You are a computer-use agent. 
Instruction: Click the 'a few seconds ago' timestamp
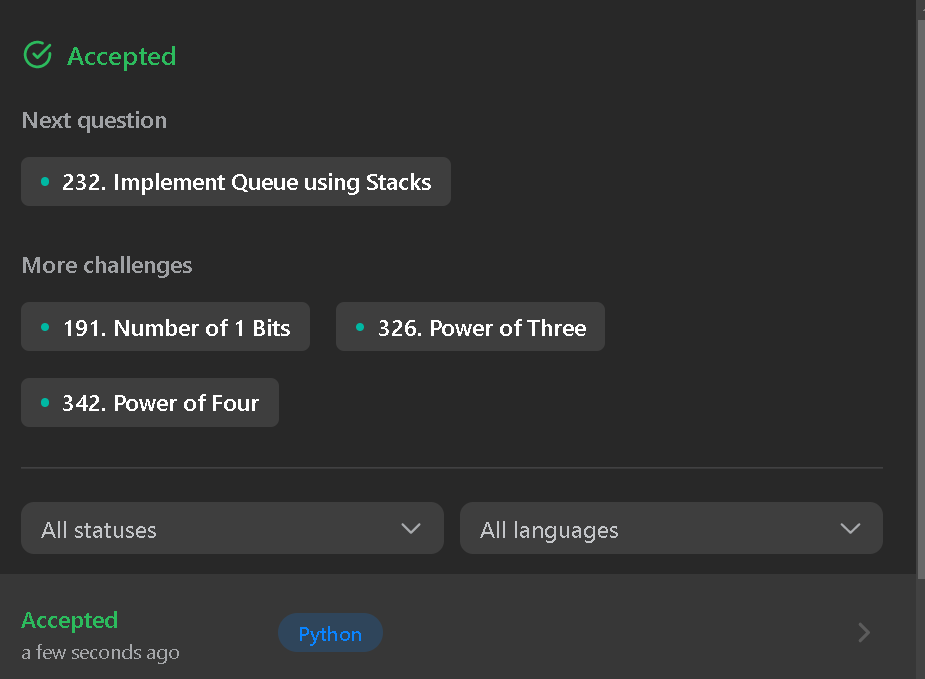click(100, 652)
